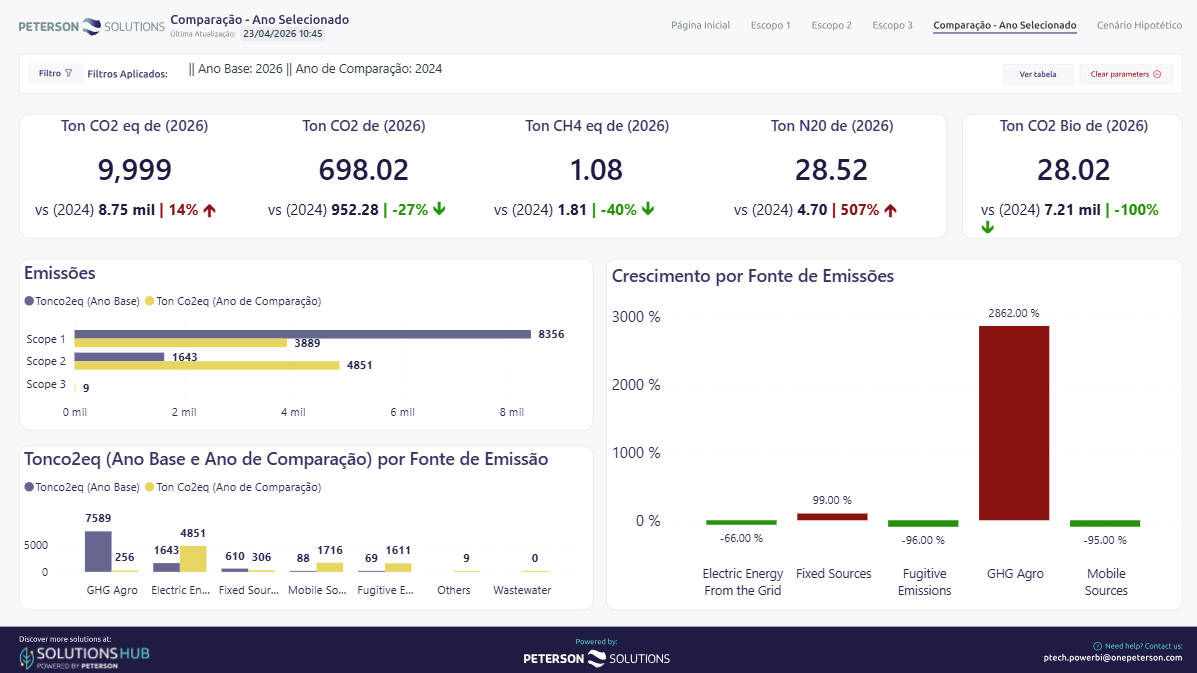Click the footer Peterson Solutions logo
Image resolution: width=1197 pixels, height=673 pixels.
[596, 659]
